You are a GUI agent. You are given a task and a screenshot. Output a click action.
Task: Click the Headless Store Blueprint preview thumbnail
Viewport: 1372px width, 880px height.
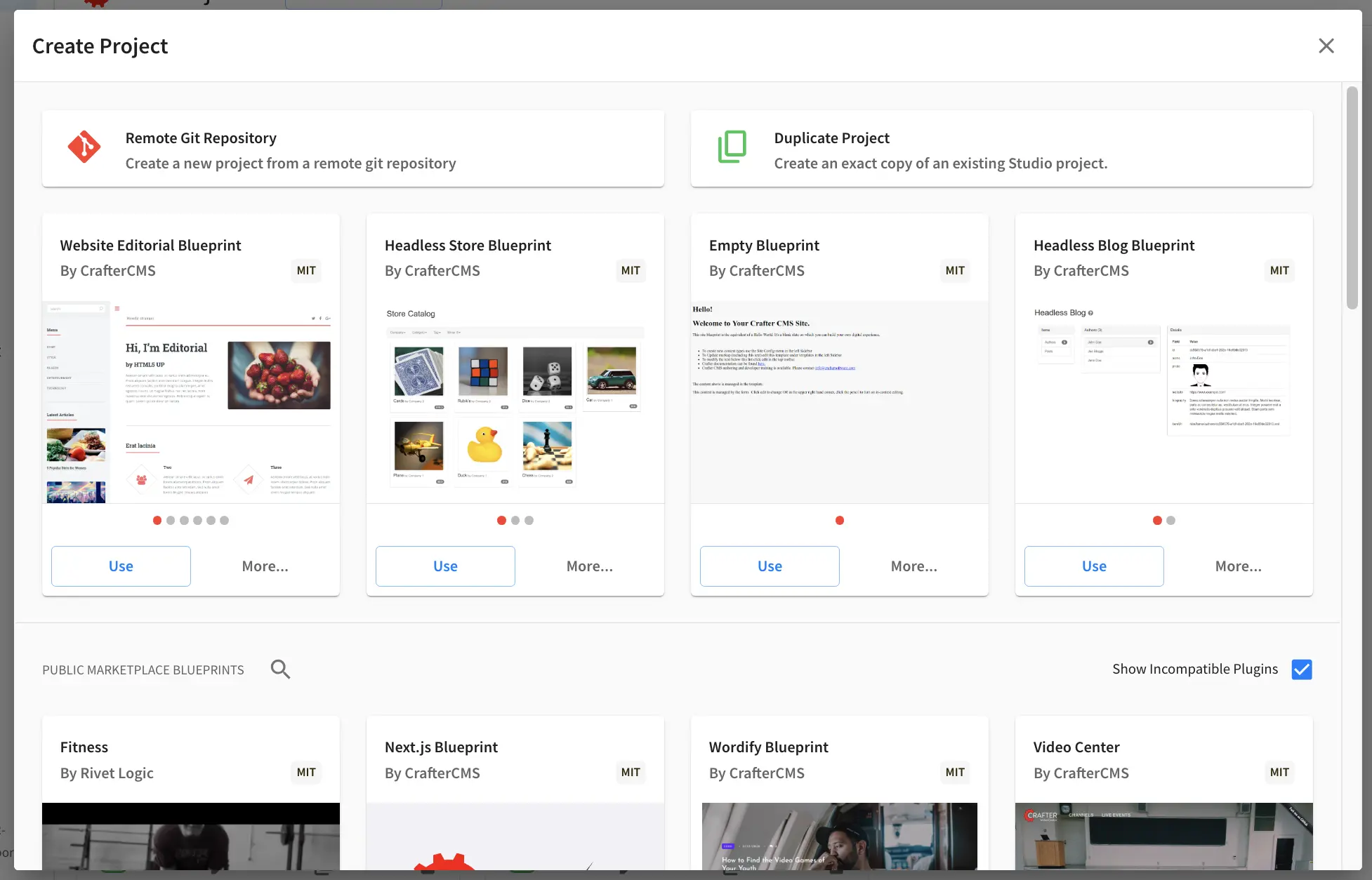[515, 400]
